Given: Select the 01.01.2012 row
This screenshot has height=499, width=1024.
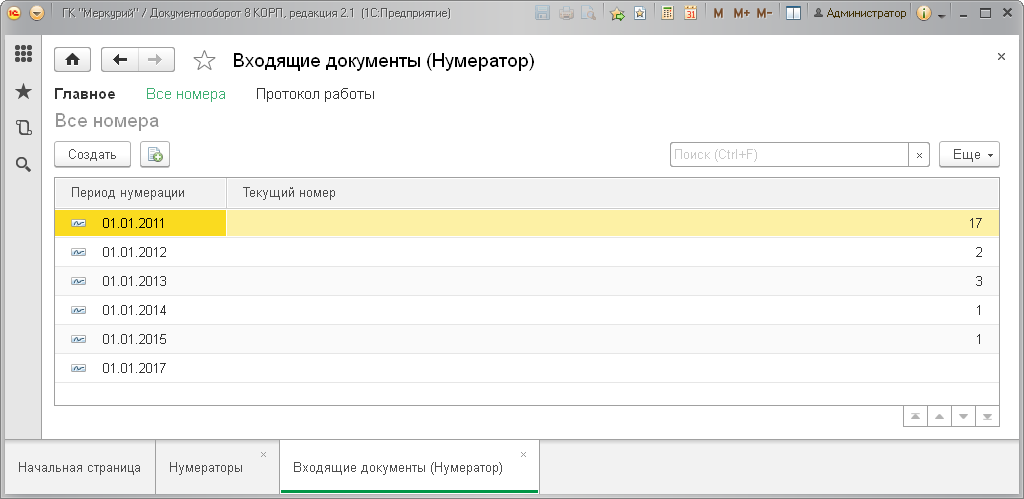Looking at the screenshot, I should click(x=527, y=252).
